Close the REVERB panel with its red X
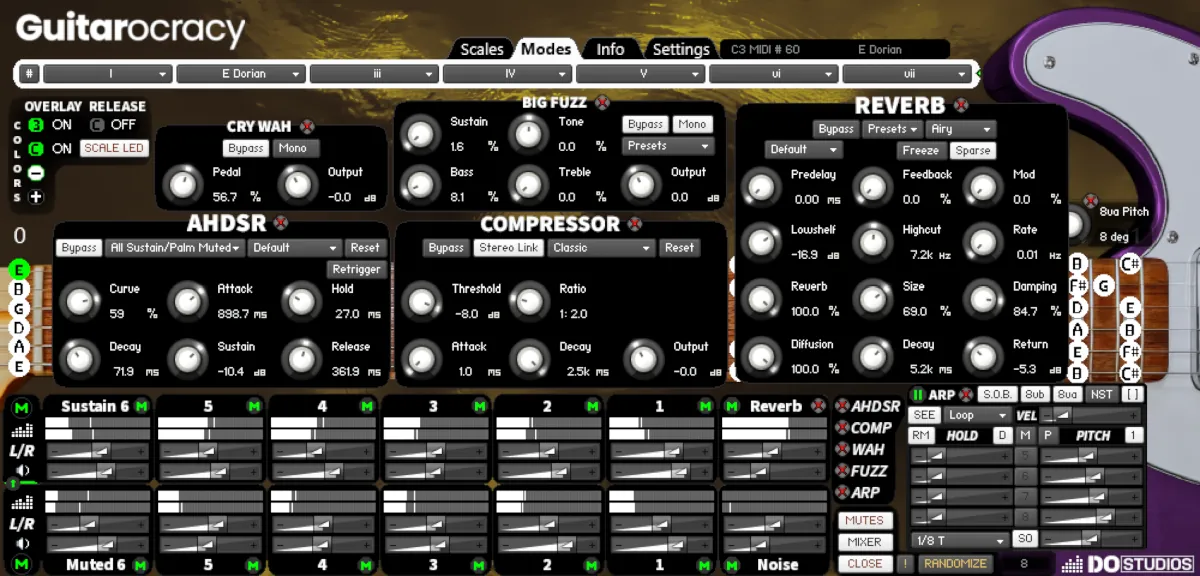The image size is (1200, 576). [961, 106]
